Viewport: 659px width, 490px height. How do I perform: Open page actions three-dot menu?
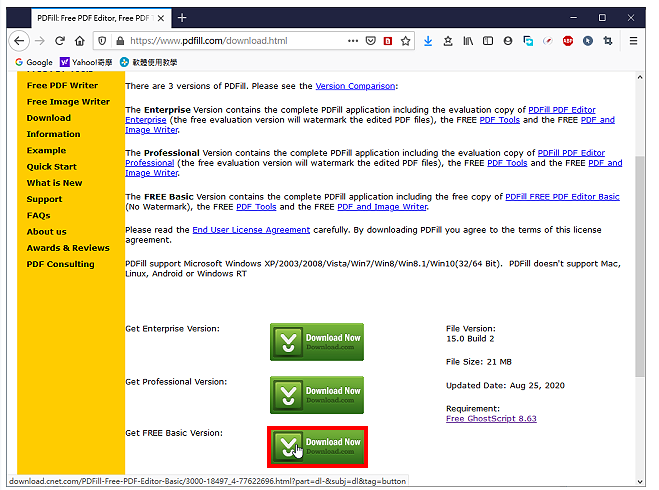[x=353, y=41]
